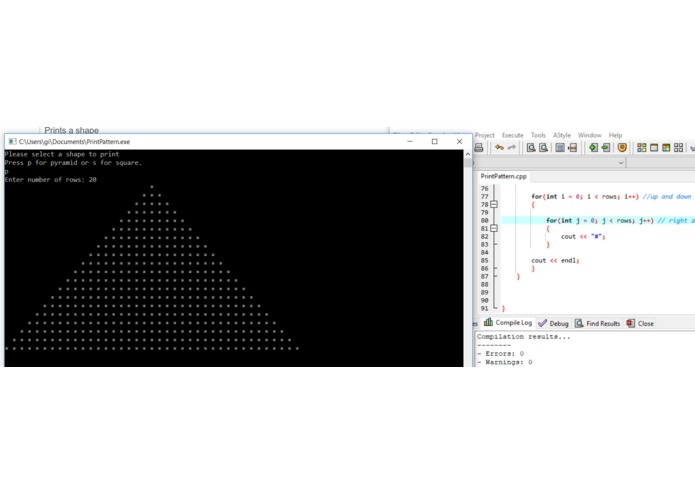Switch to the Compile Log tab
Image resolution: width=695 pixels, height=494 pixels.
pyautogui.click(x=508, y=323)
